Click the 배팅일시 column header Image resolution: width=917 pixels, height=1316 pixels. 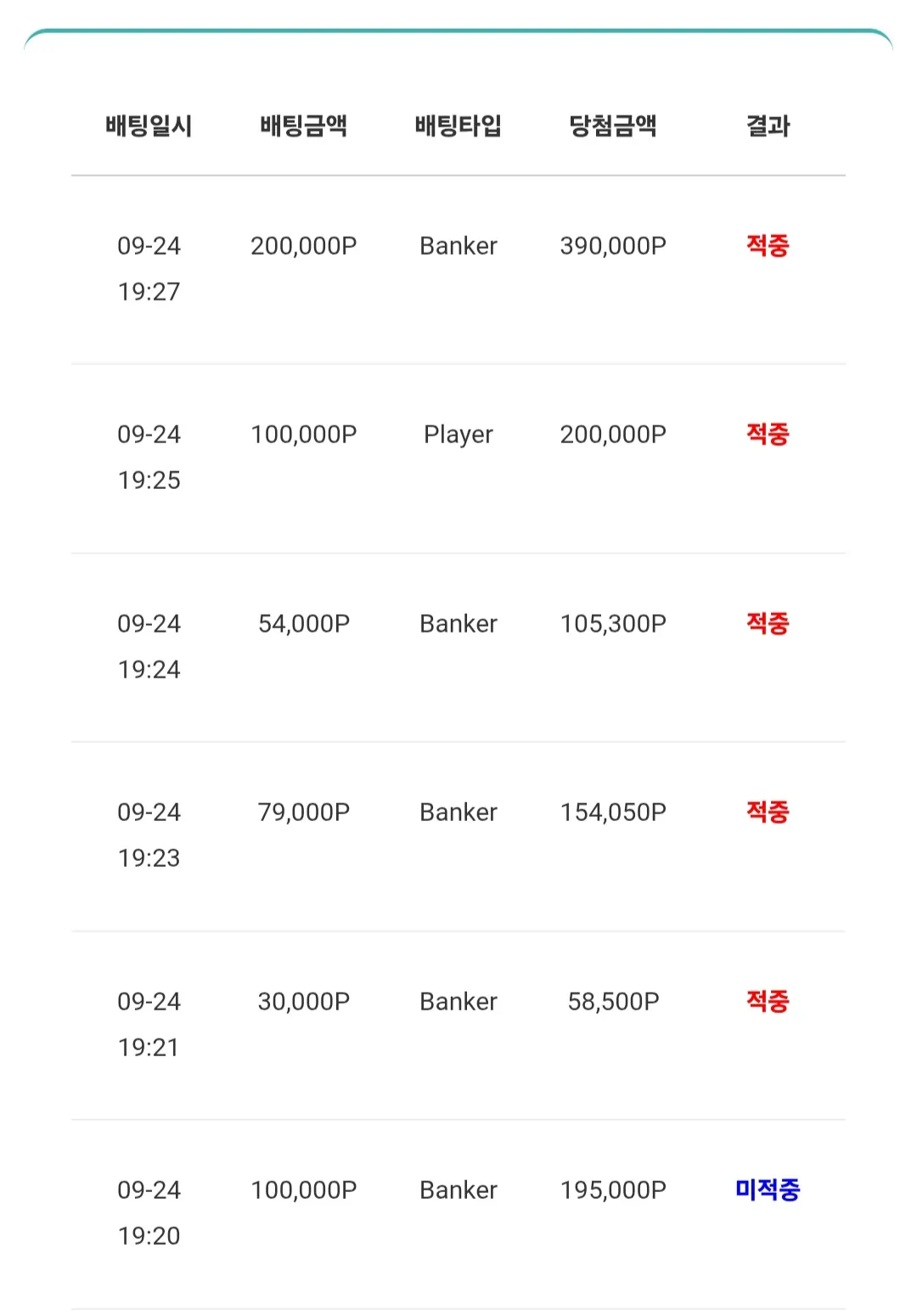[x=149, y=126]
